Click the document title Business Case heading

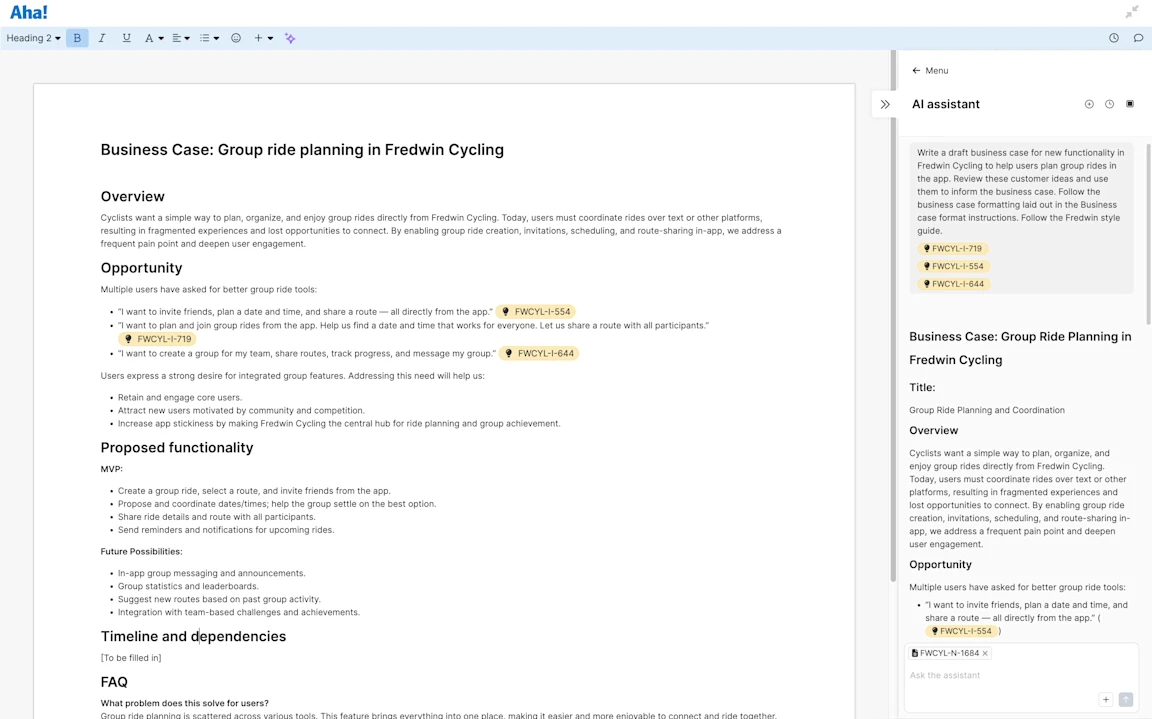[302, 150]
